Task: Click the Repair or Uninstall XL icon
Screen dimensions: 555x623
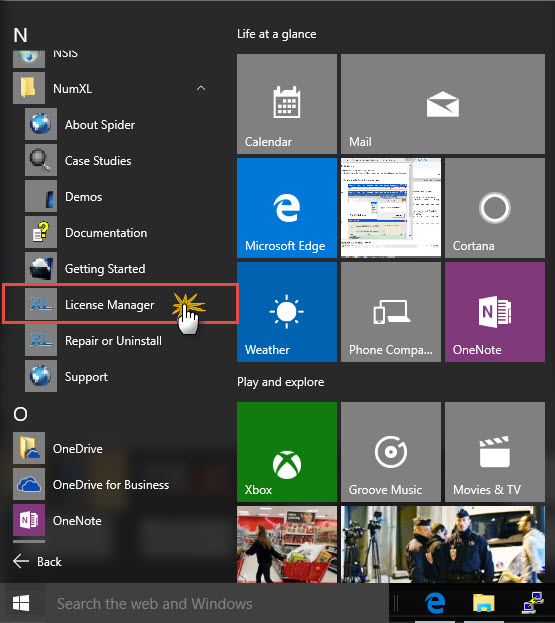Action: tap(41, 341)
